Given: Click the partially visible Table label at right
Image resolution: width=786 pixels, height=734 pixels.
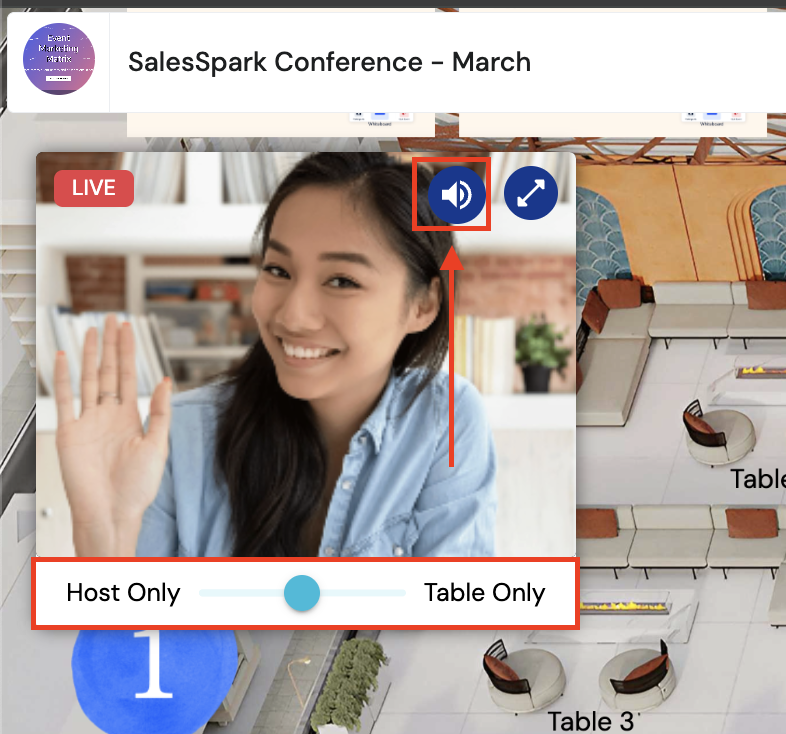Looking at the screenshot, I should pos(757,479).
